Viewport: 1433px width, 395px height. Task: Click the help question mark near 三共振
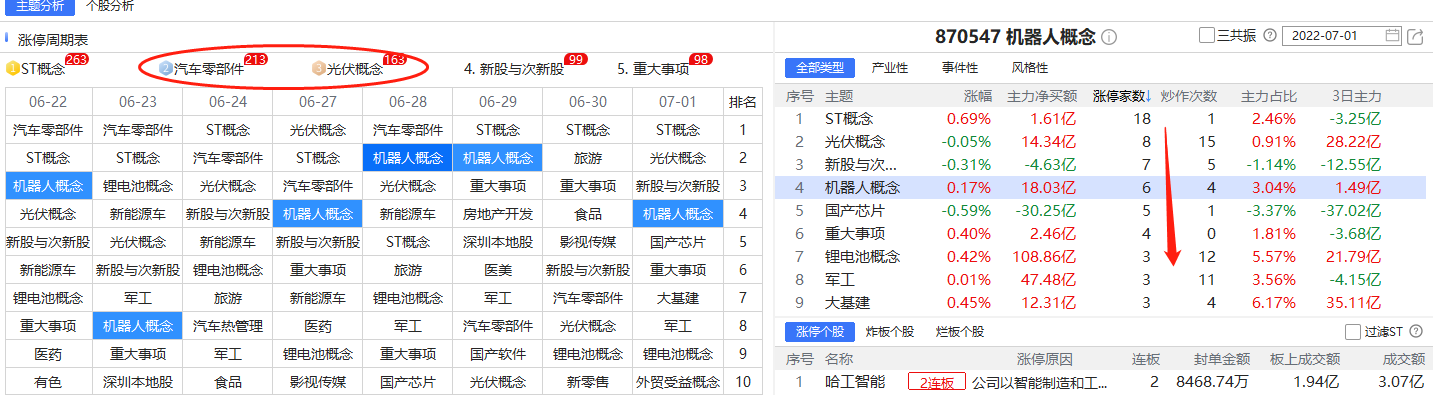tap(1270, 36)
